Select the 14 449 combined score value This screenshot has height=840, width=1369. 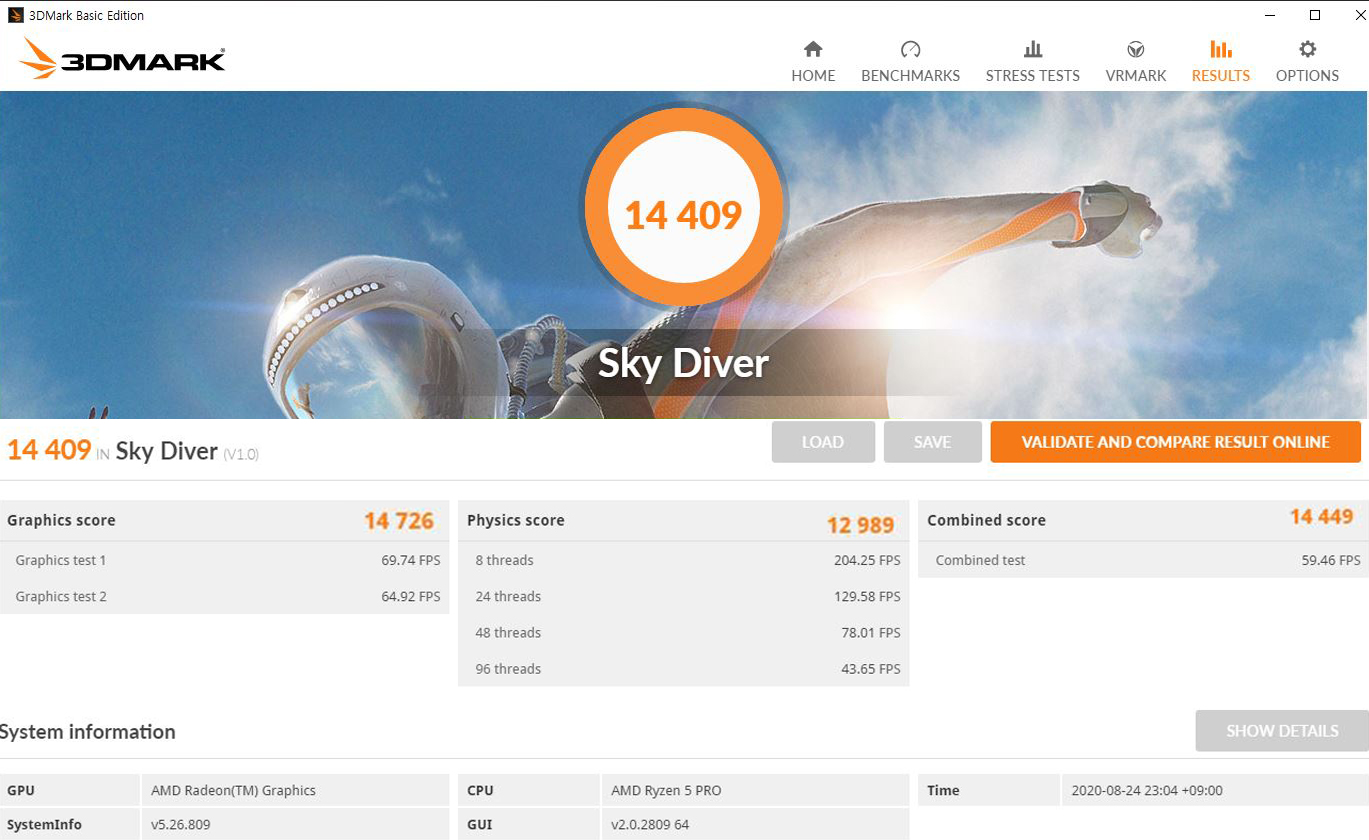tap(1321, 516)
